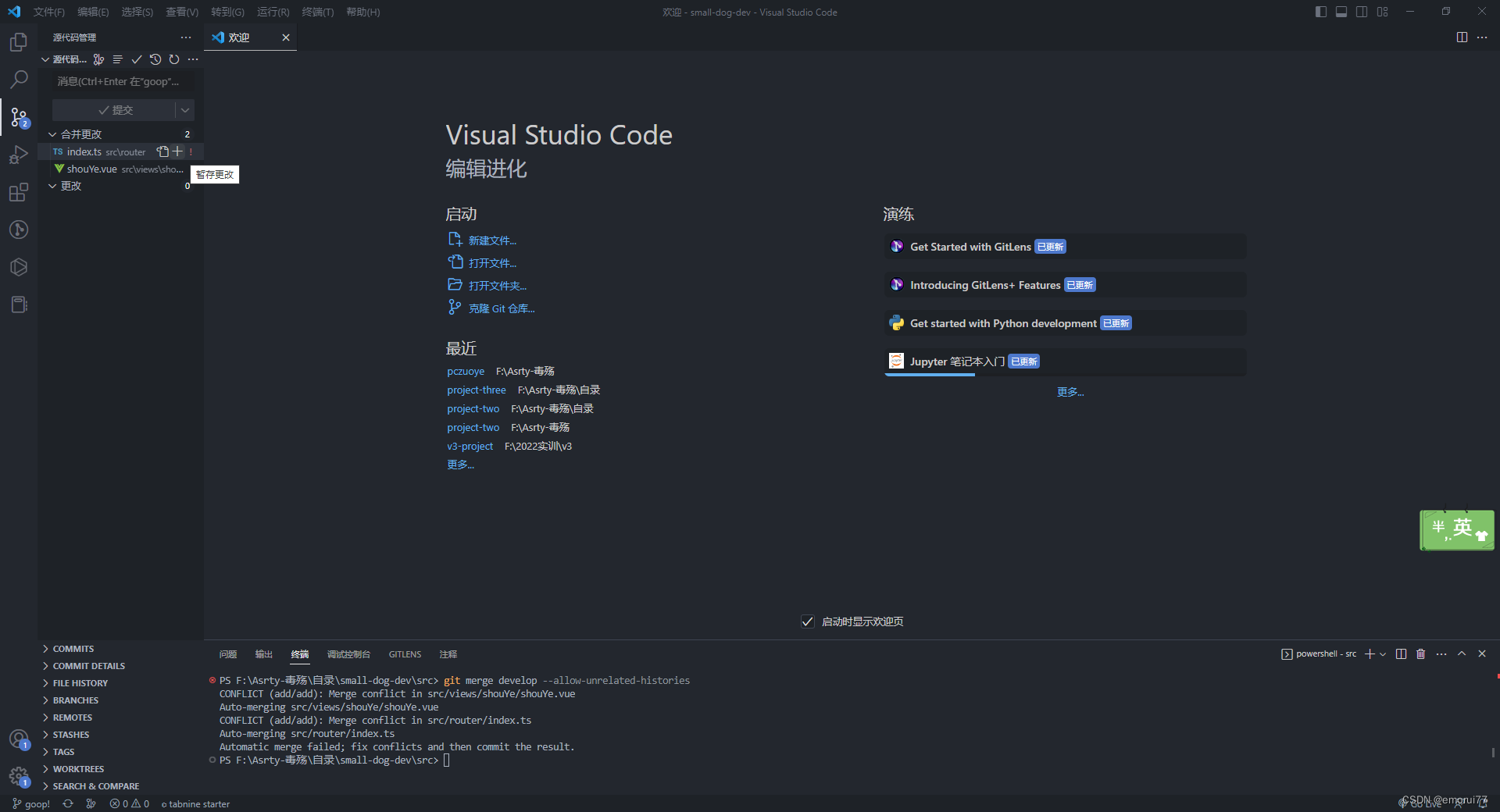This screenshot has width=1500, height=812.
Task: Click the 克隆 Git 仓库... link
Action: coord(502,308)
